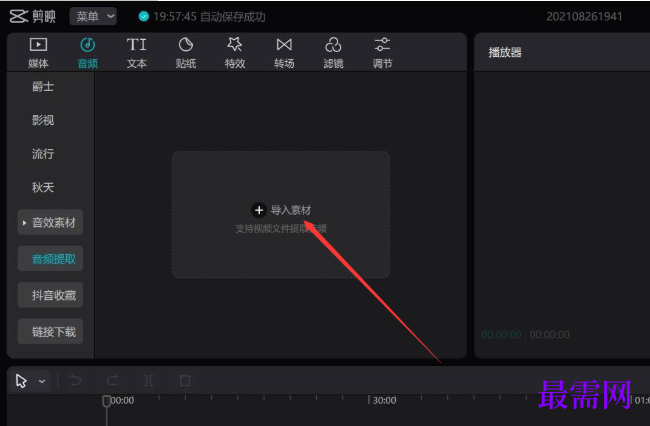
Task: Click the 30:00 timeline ruler mark
Action: (x=384, y=400)
